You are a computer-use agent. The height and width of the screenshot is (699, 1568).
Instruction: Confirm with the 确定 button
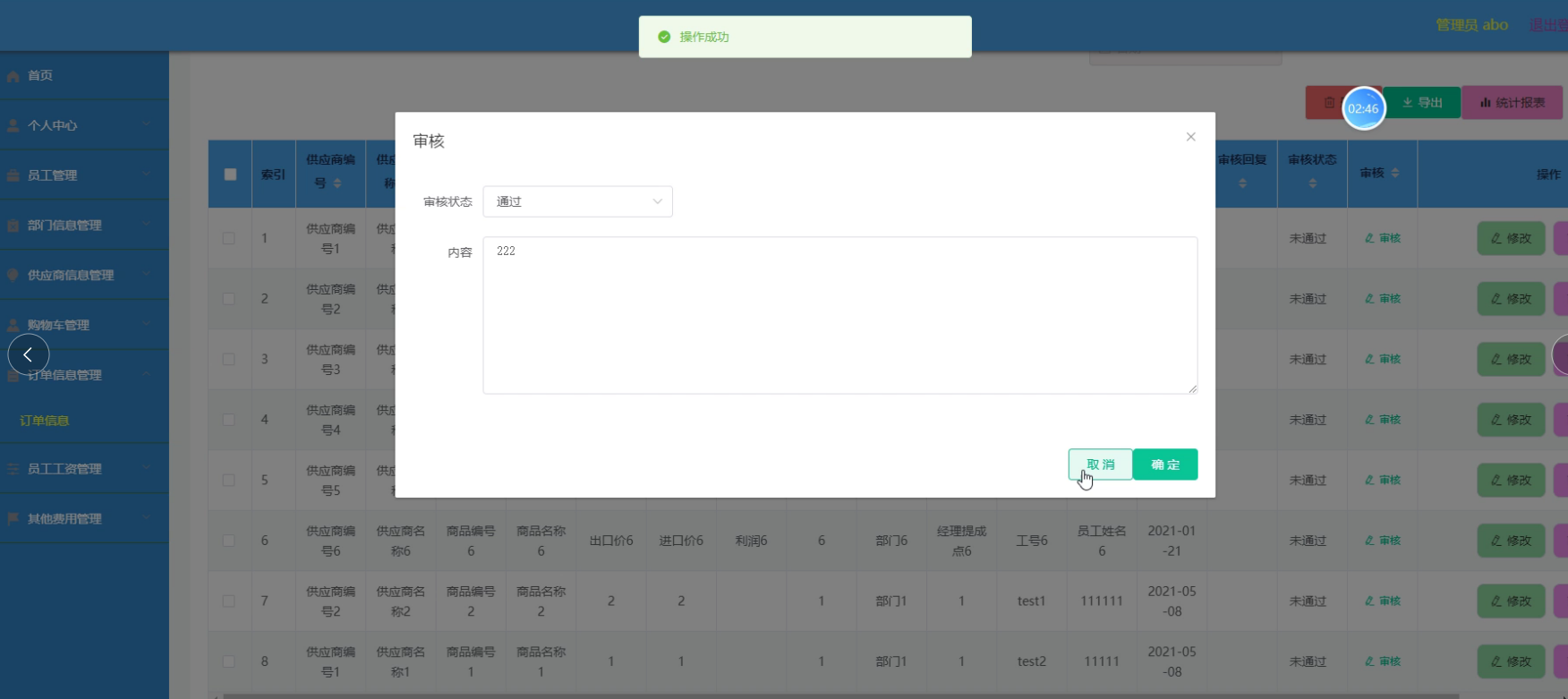[x=1164, y=465]
